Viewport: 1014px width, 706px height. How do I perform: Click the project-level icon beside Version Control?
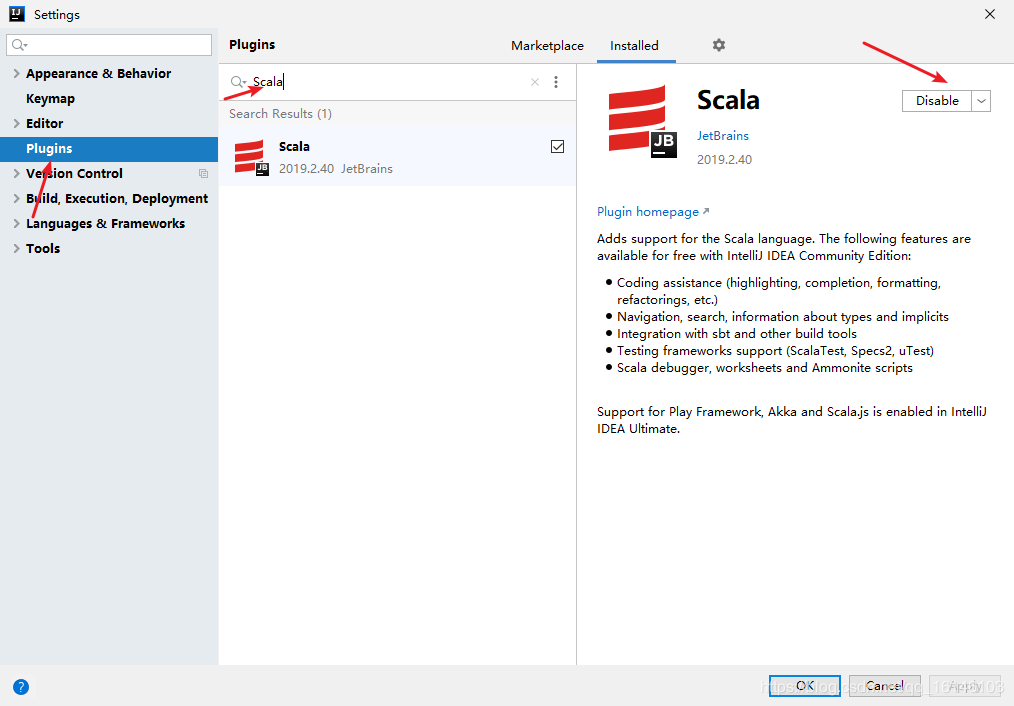(203, 173)
